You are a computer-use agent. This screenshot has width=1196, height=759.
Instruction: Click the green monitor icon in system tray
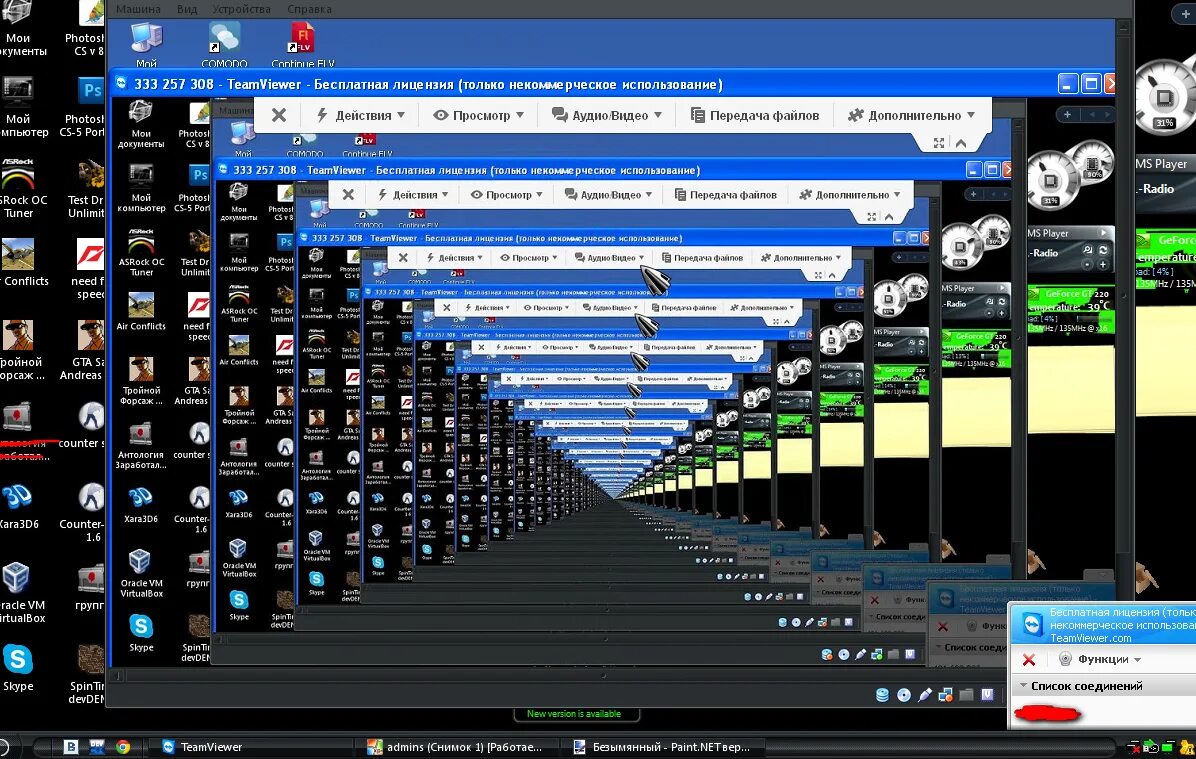(x=1167, y=748)
